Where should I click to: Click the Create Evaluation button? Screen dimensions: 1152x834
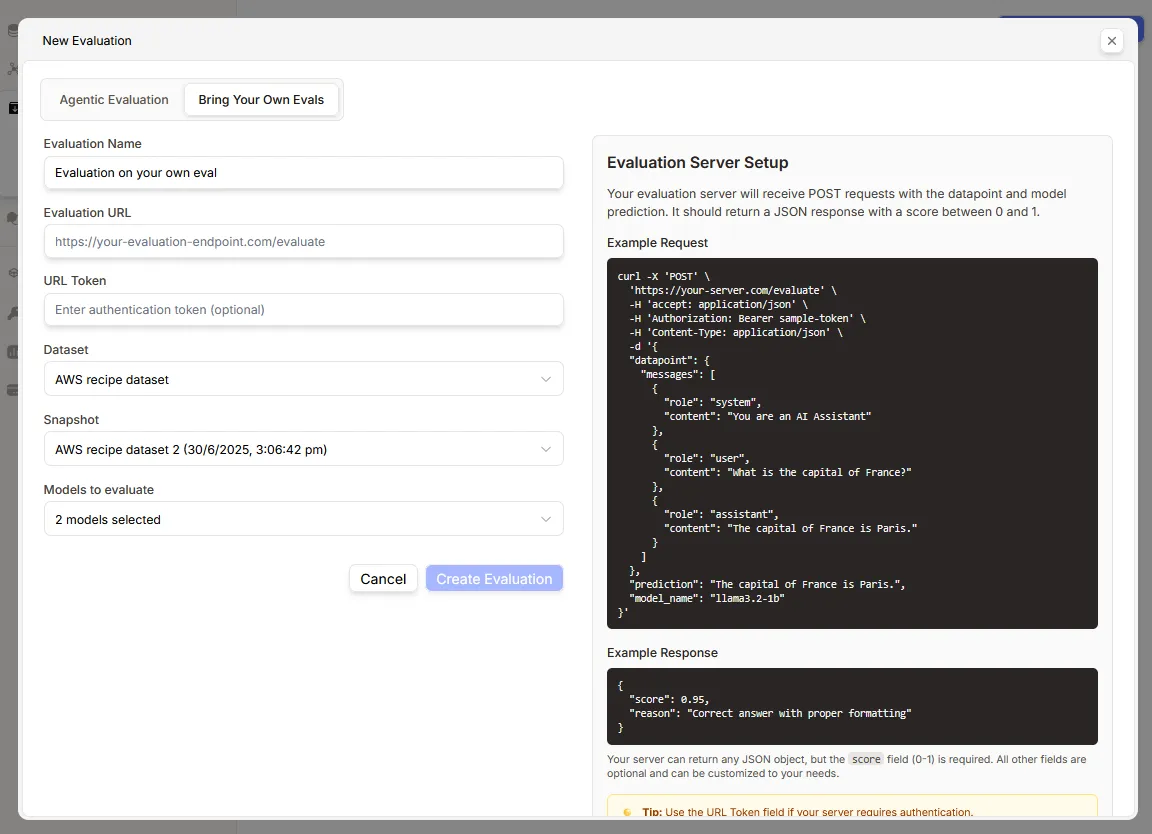[x=494, y=578]
